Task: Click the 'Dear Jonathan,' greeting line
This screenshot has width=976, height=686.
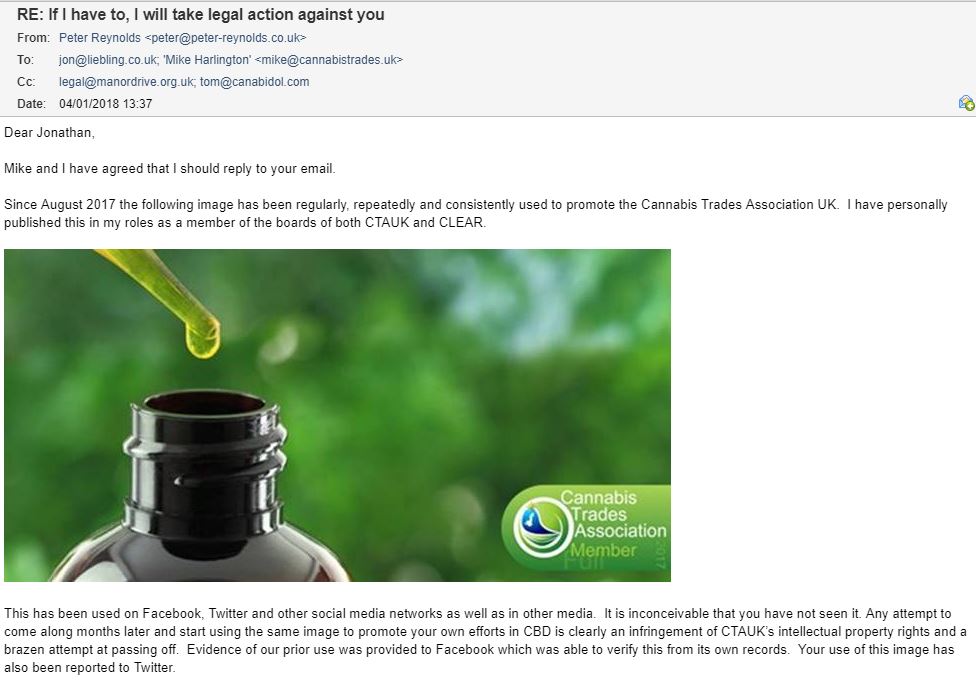Action: pos(49,133)
